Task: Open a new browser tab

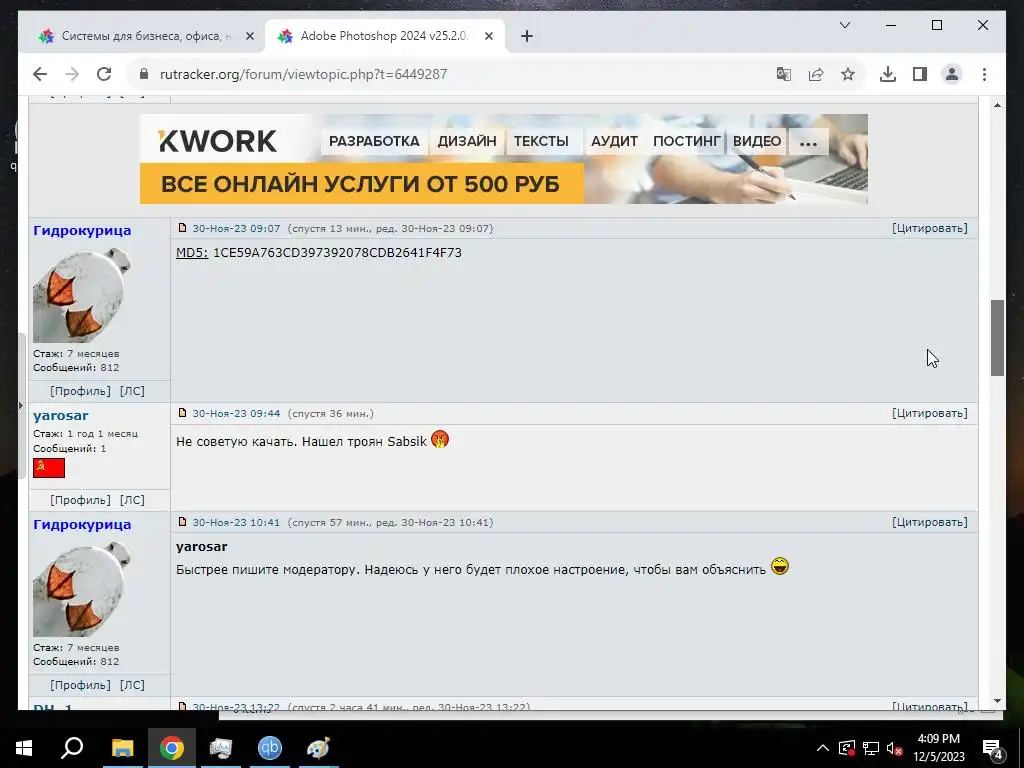Action: point(527,36)
